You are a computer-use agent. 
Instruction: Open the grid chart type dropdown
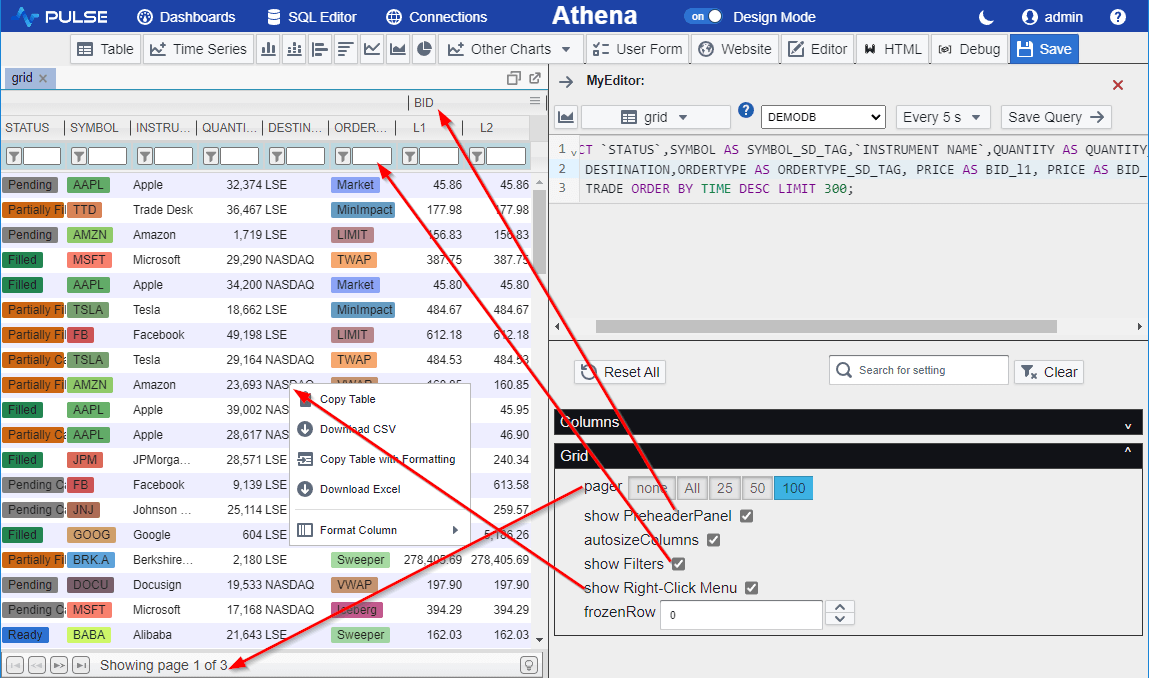tap(655, 117)
